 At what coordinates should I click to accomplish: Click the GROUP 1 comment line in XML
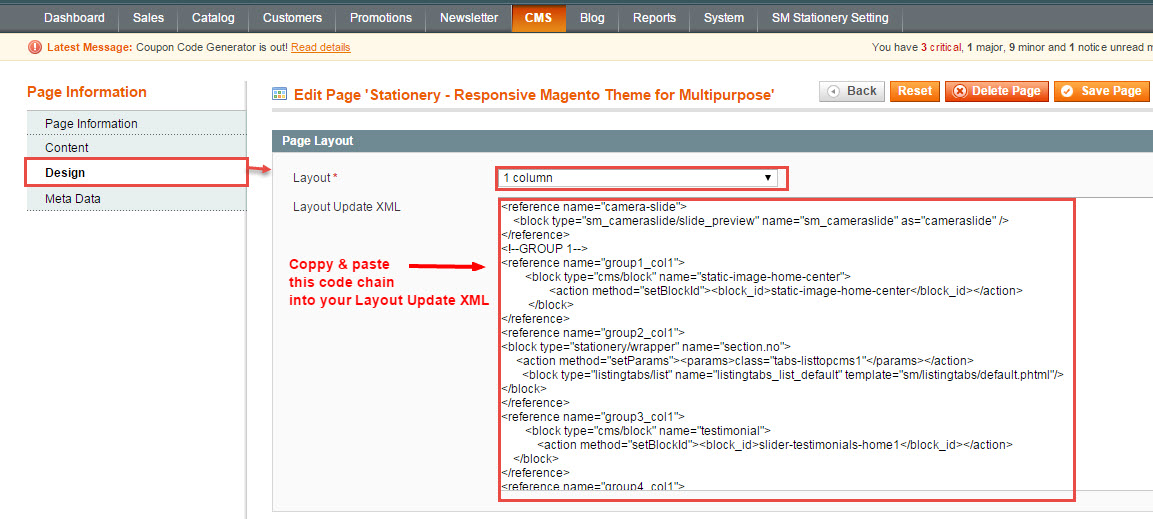coord(544,248)
